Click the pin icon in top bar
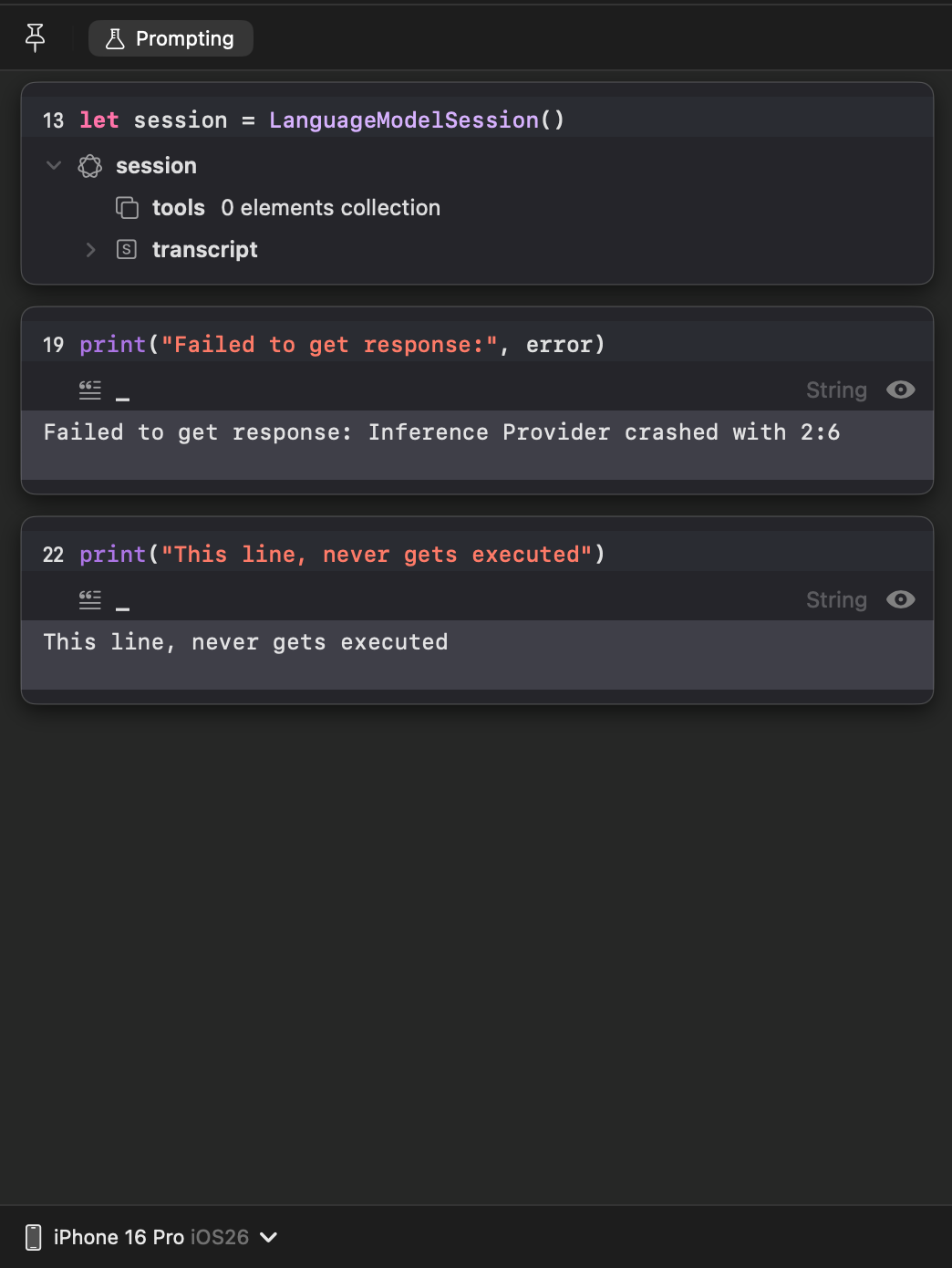 click(x=35, y=37)
